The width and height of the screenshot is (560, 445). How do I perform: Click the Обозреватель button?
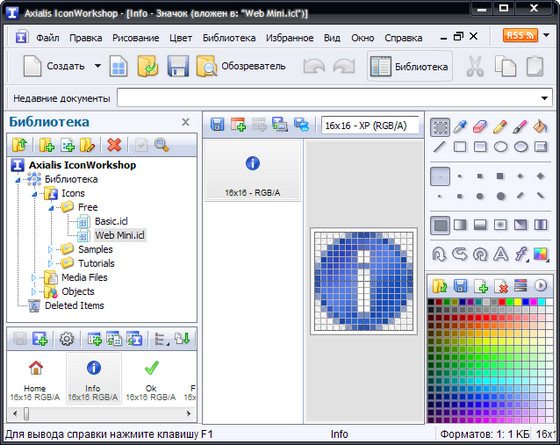241,66
